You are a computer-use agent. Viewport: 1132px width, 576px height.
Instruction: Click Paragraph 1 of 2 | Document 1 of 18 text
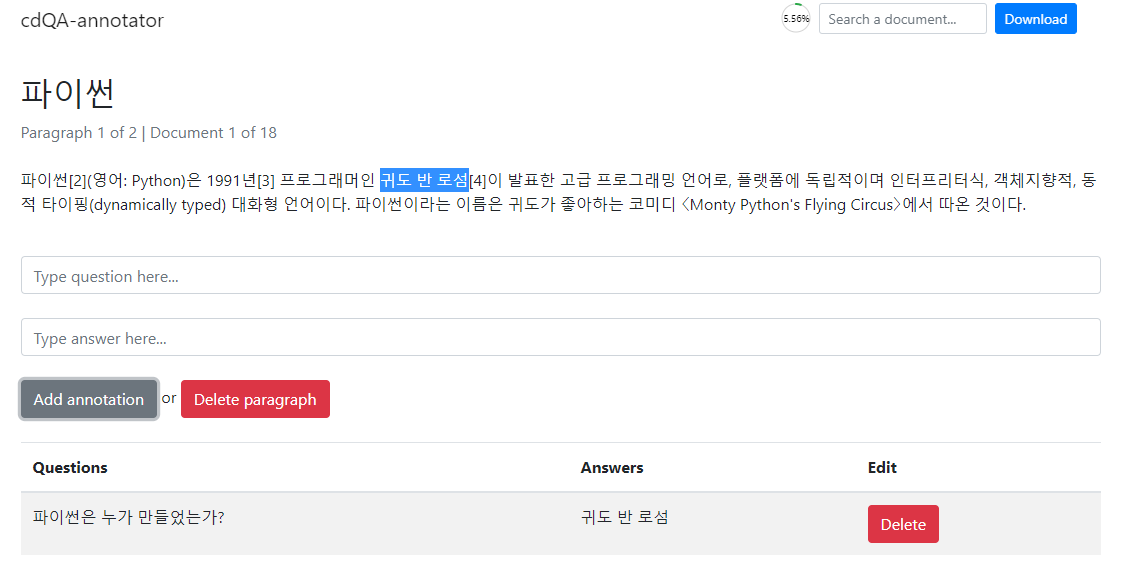point(149,133)
